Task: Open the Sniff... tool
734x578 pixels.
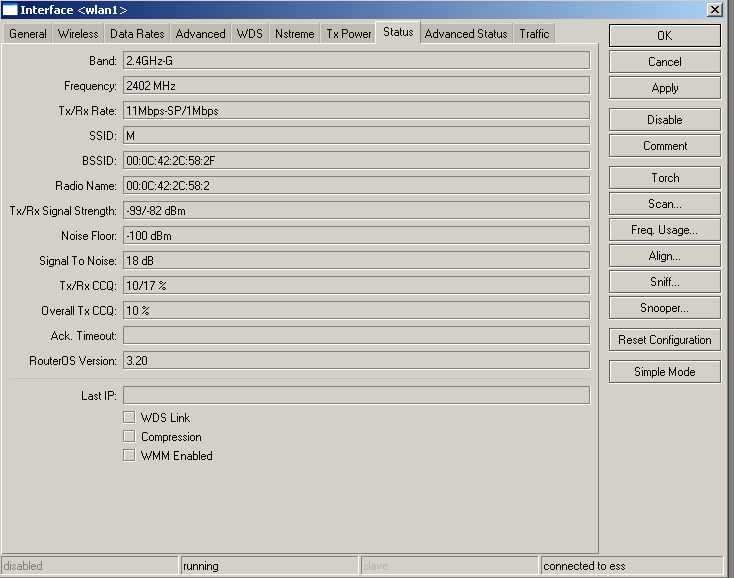Action: pos(664,282)
